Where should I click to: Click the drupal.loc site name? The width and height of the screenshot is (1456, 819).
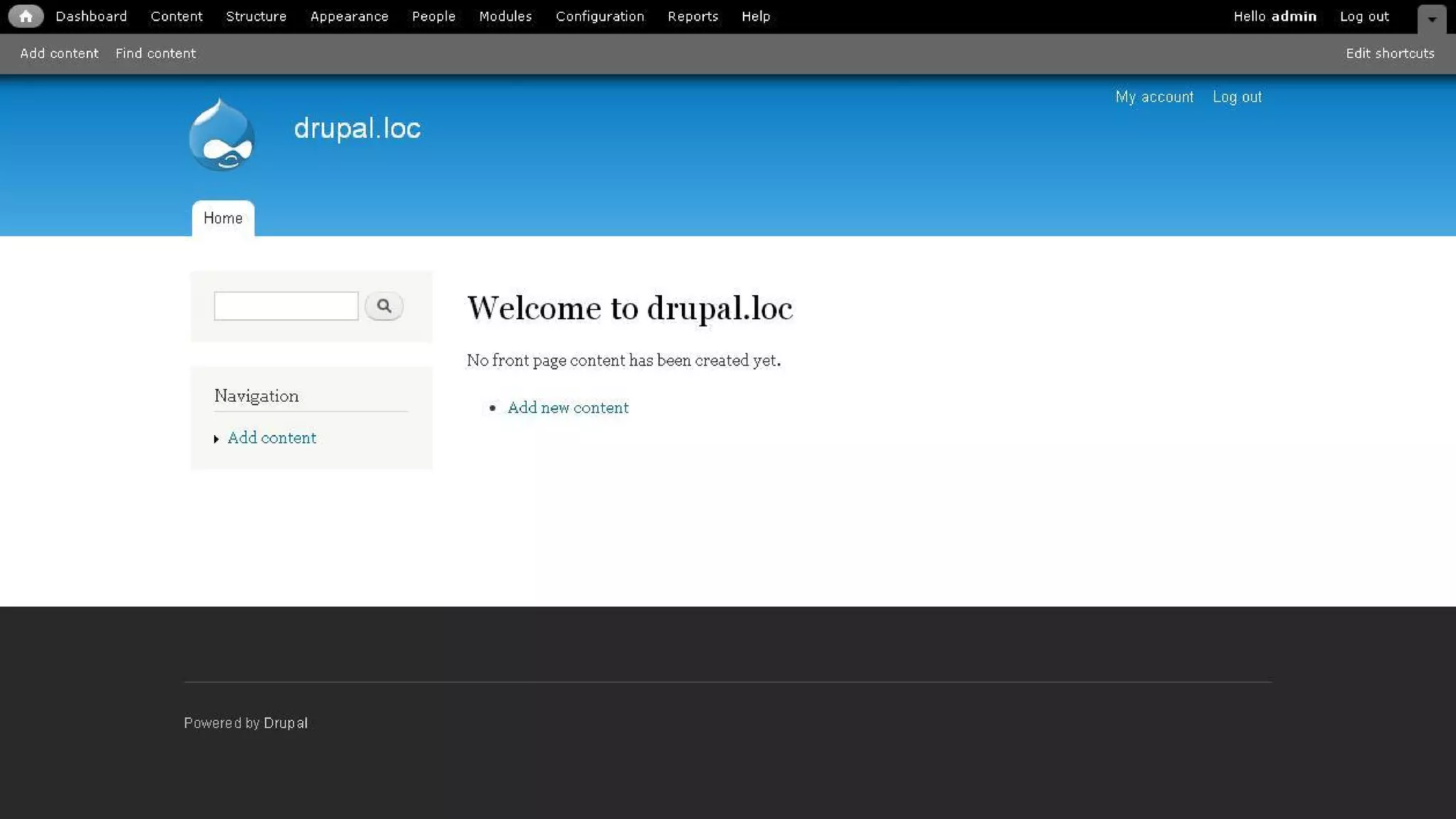pyautogui.click(x=357, y=129)
